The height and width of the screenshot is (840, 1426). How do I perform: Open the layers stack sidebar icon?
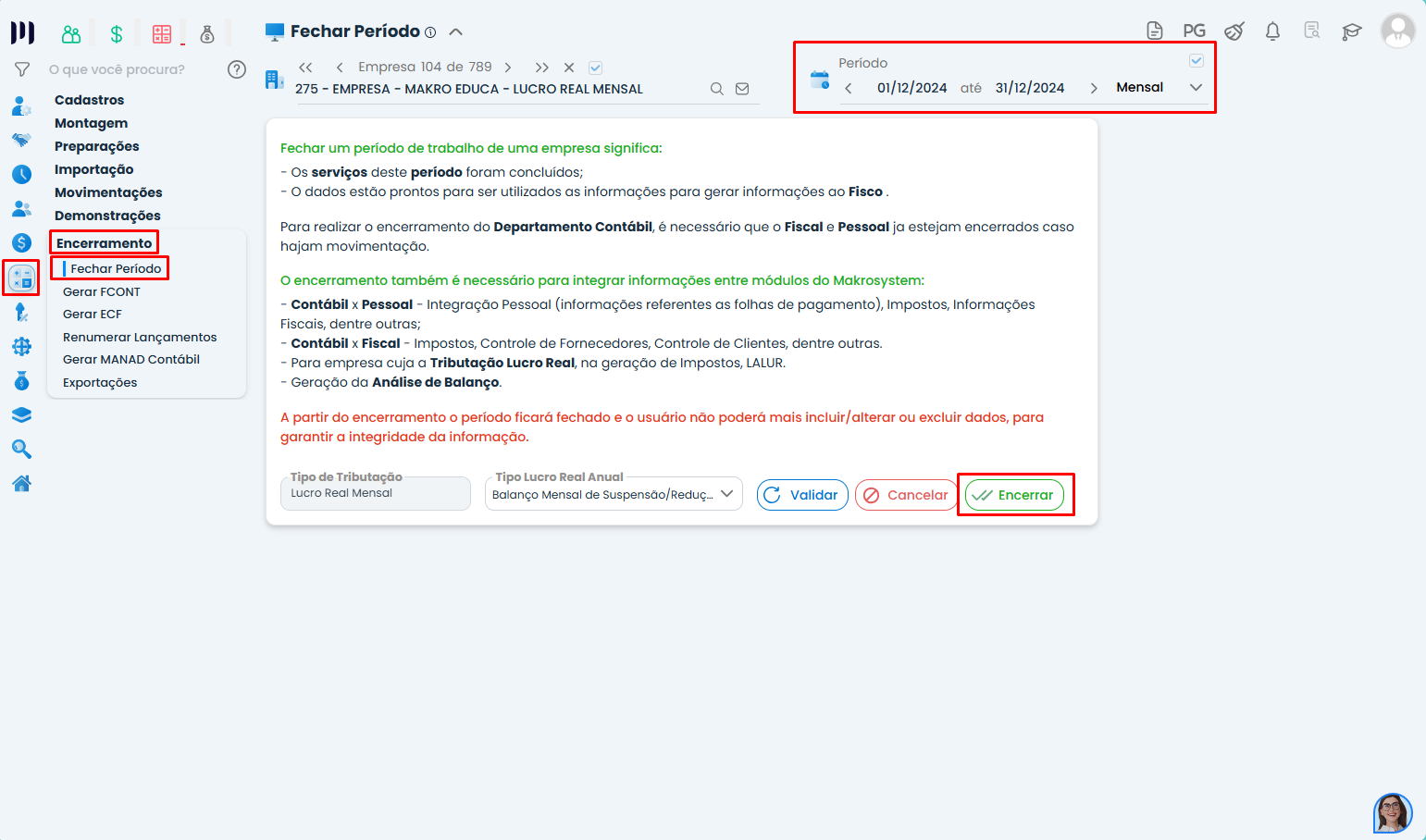pos(21,414)
